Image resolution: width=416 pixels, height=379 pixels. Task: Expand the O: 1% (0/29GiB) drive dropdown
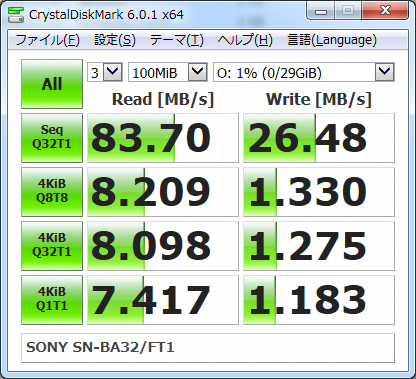click(385, 72)
